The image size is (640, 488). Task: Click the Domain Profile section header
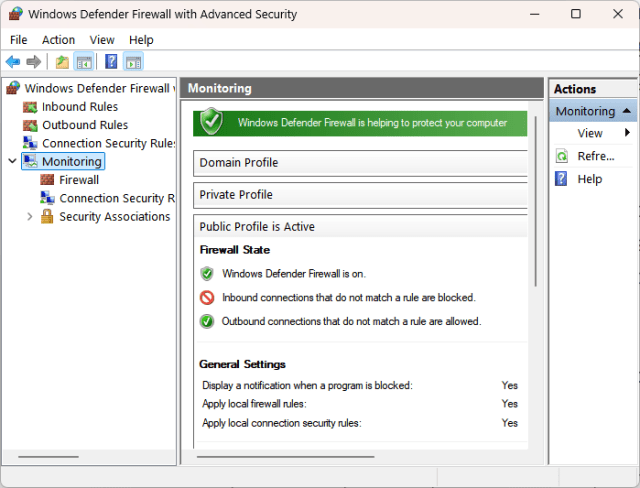360,163
